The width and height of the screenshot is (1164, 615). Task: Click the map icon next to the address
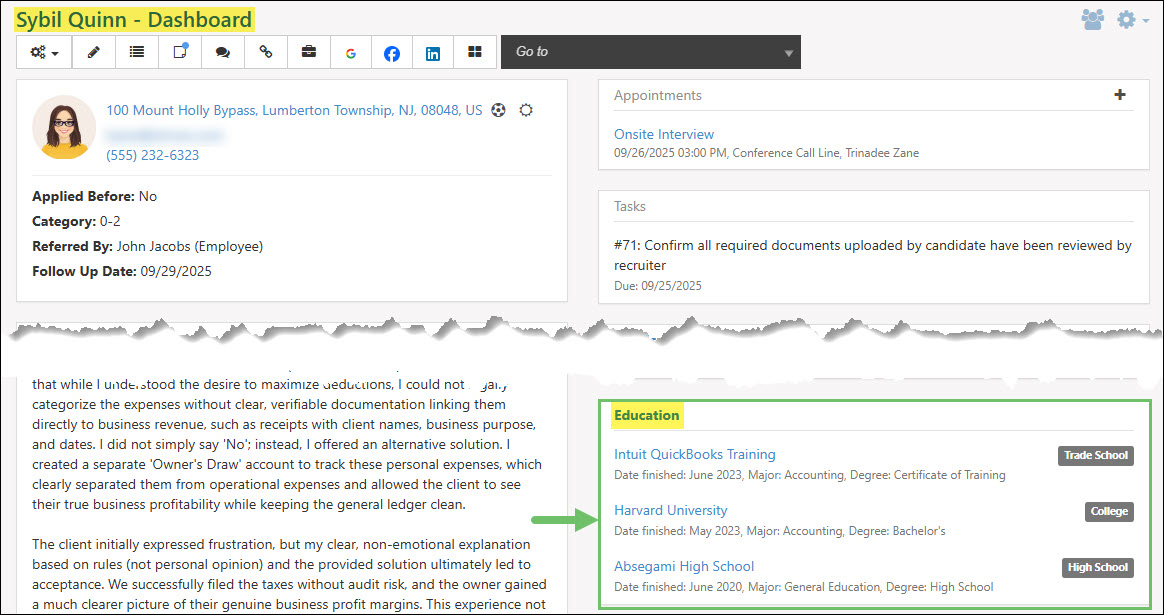(499, 110)
